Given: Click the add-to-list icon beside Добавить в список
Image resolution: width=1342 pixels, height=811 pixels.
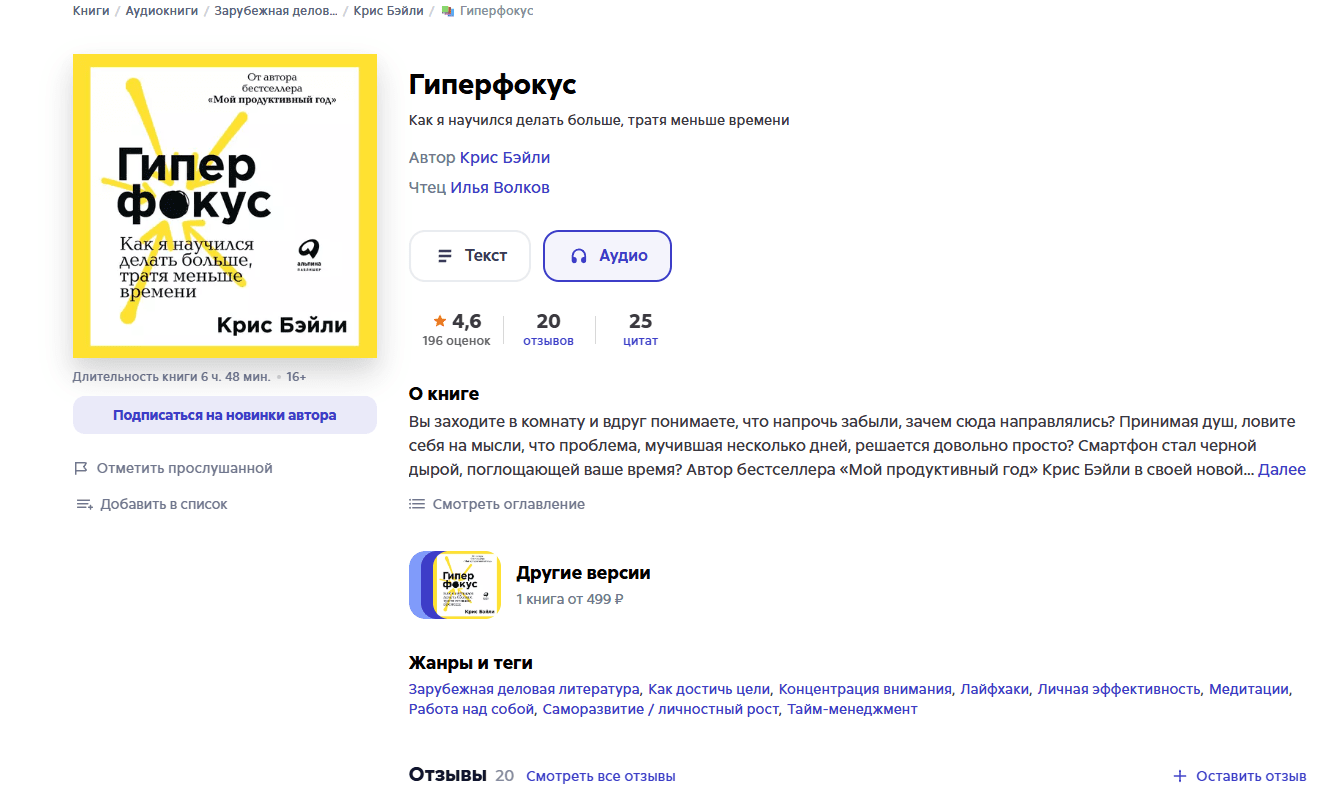Looking at the screenshot, I should (84, 504).
